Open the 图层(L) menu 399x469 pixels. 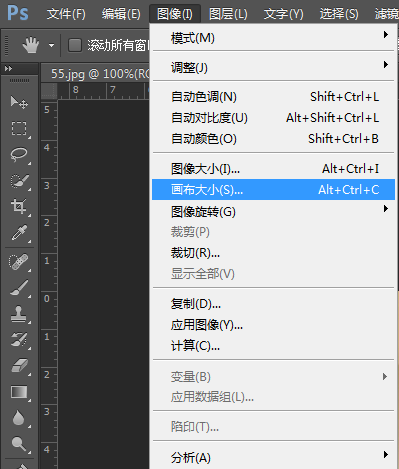coord(228,14)
